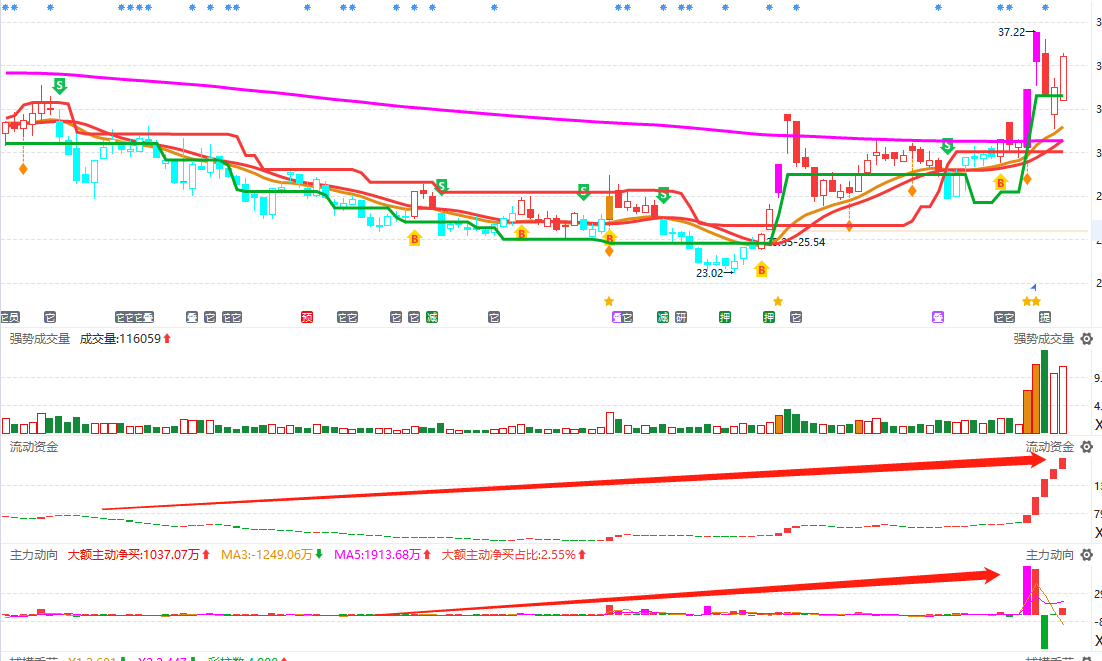1102x661 pixels.
Task: Close the 流动资金 panel with X
Action: (1097, 533)
